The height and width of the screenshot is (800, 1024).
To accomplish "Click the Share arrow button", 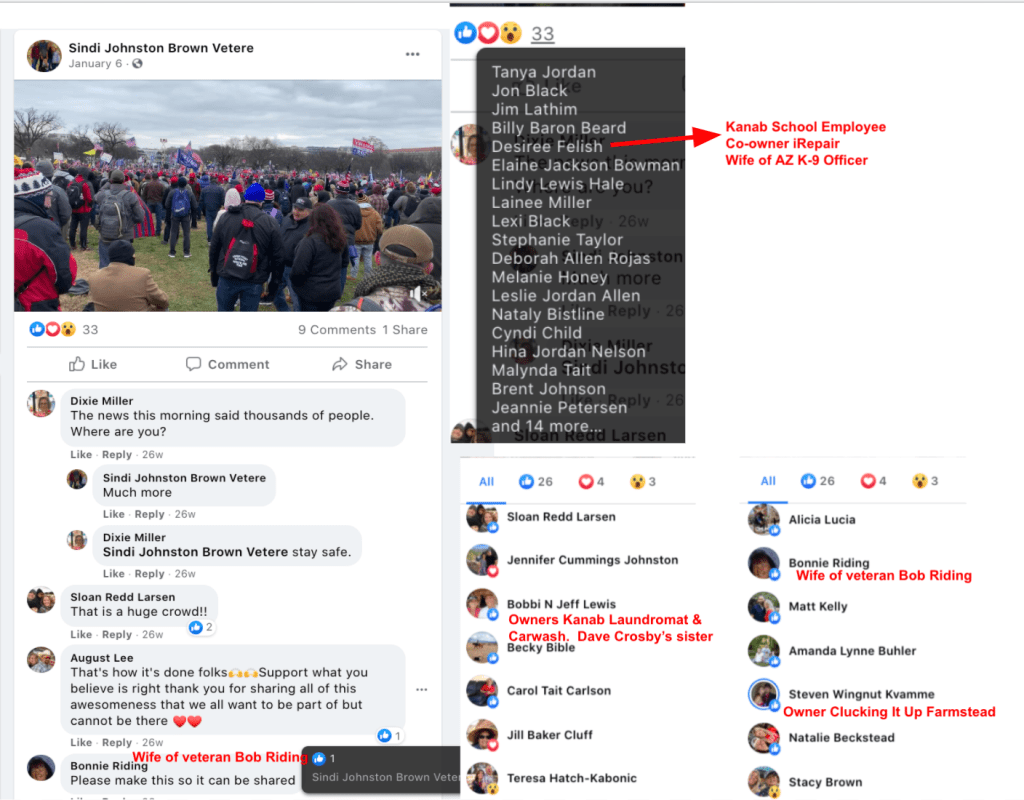I will (x=362, y=364).
